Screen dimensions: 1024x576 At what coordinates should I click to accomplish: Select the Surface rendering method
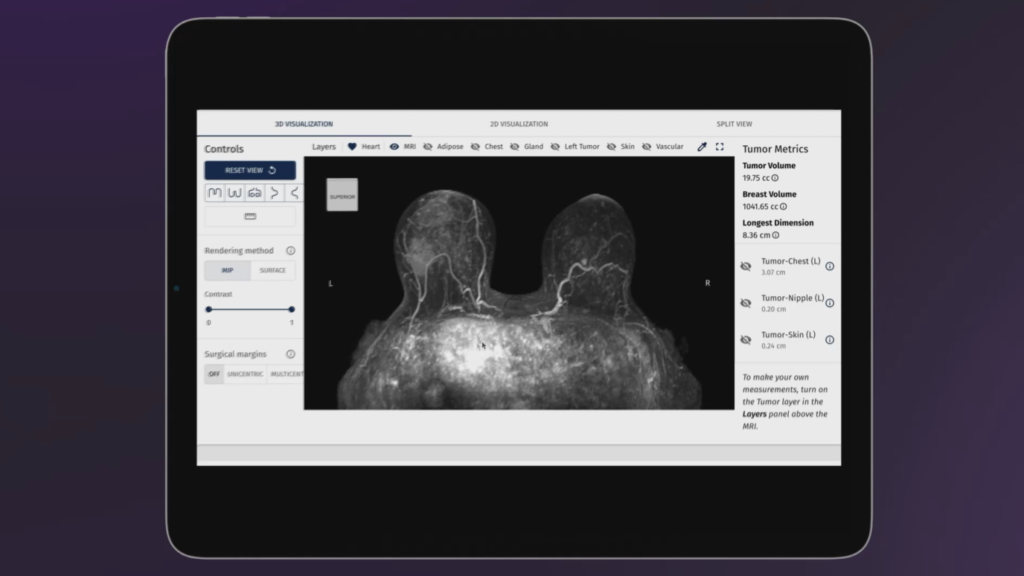coord(274,270)
